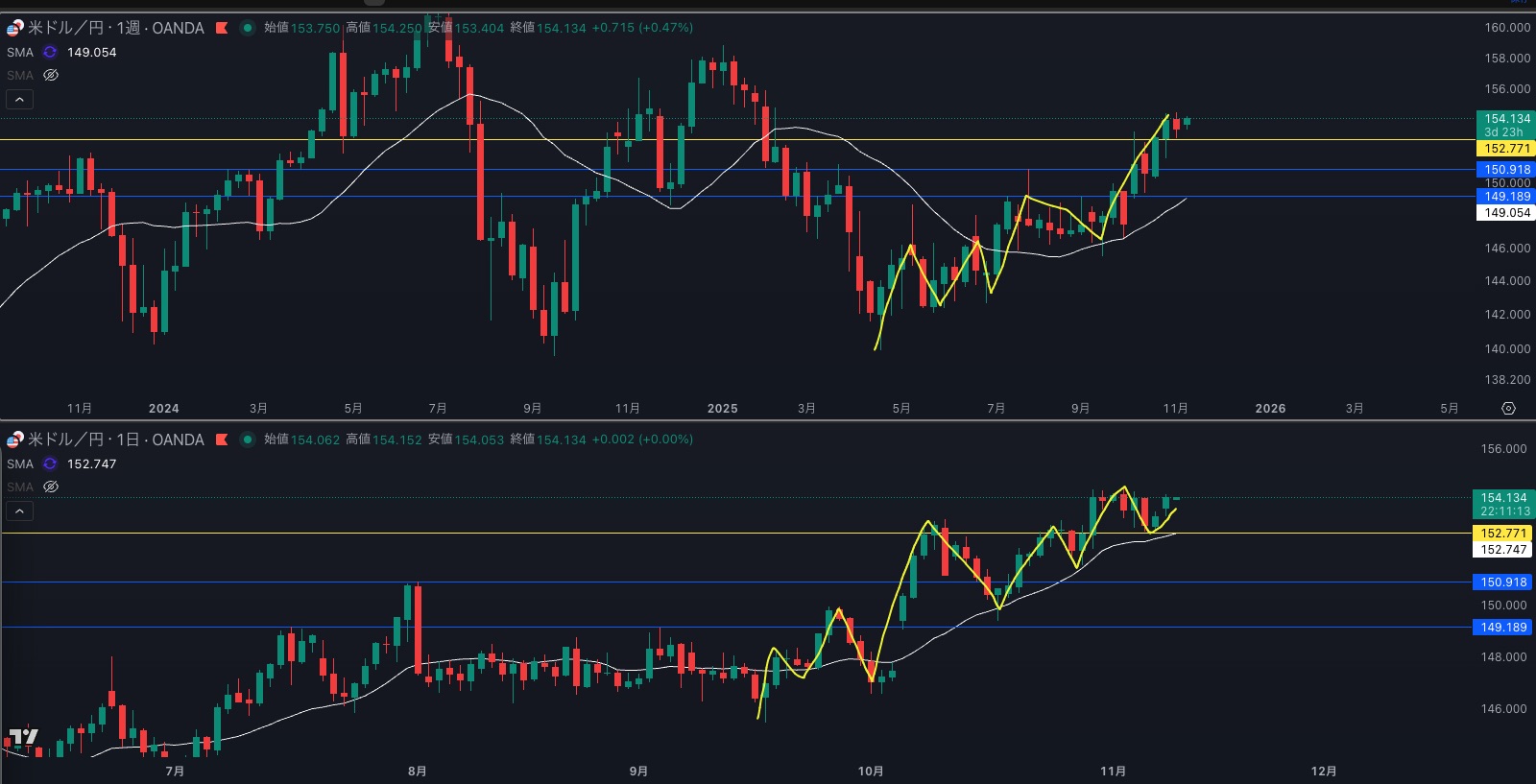Click the USD/JPY flag icon on weekly chart

click(x=15, y=28)
